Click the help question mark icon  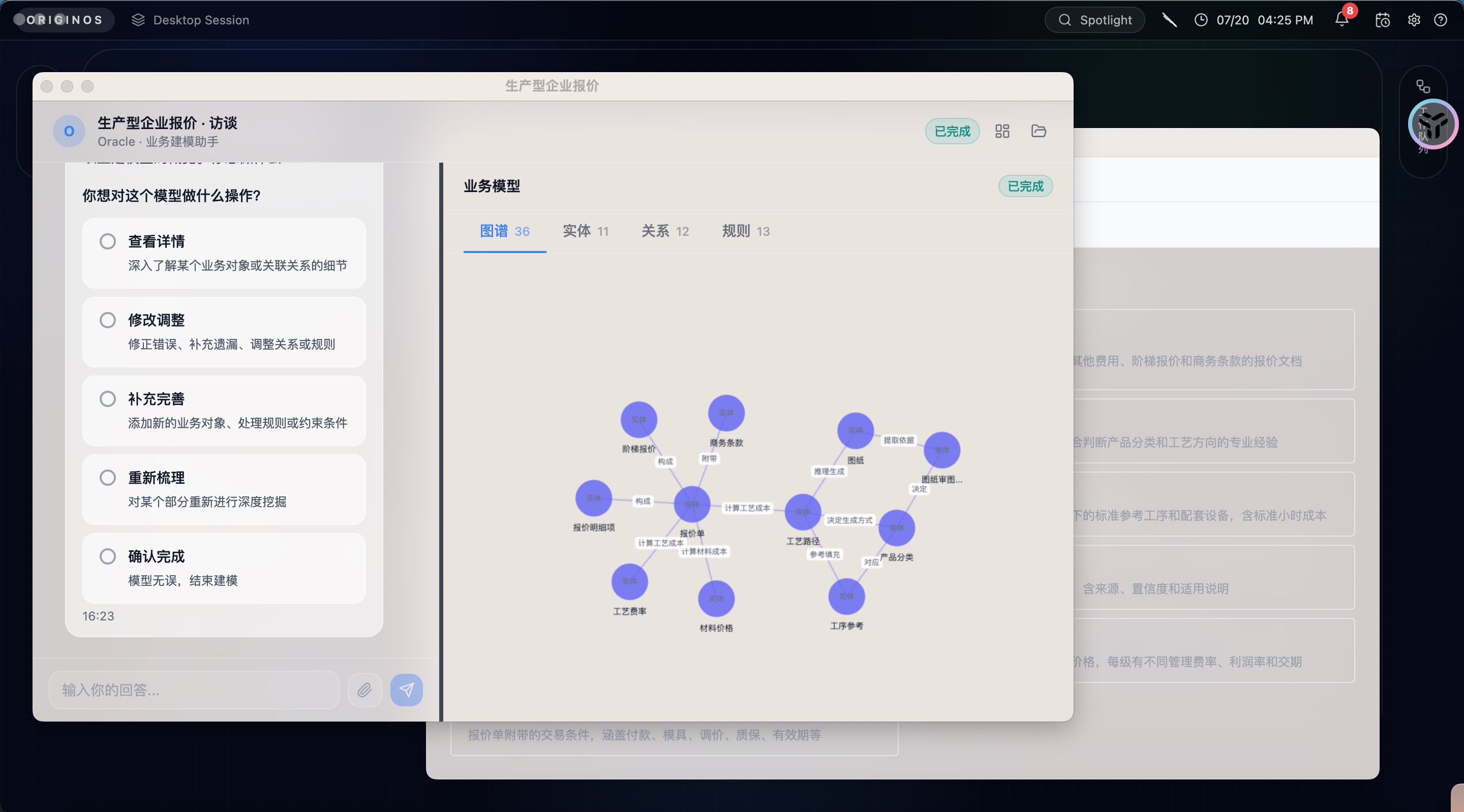(1440, 20)
